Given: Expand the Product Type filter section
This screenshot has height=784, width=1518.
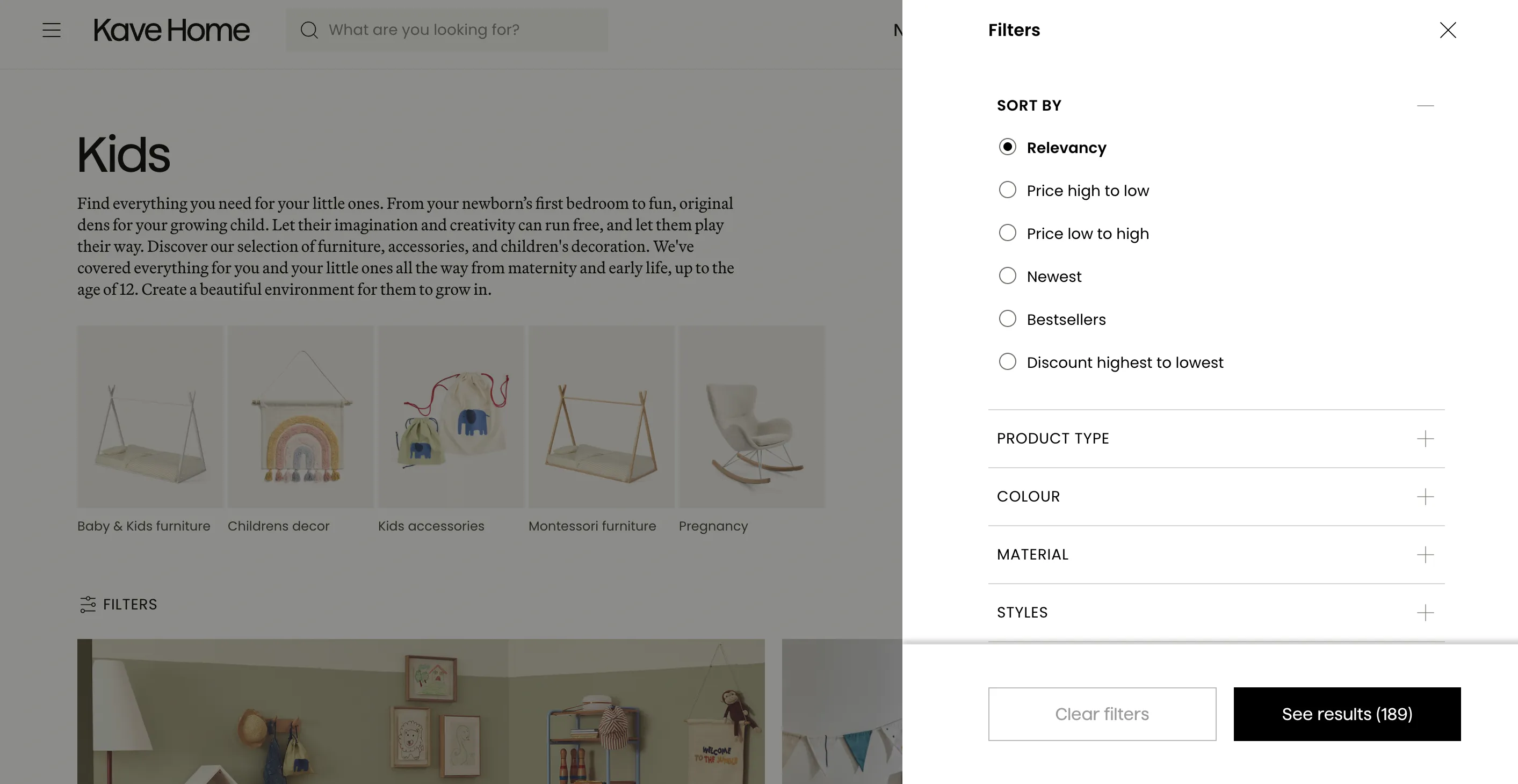Looking at the screenshot, I should coord(1425,439).
